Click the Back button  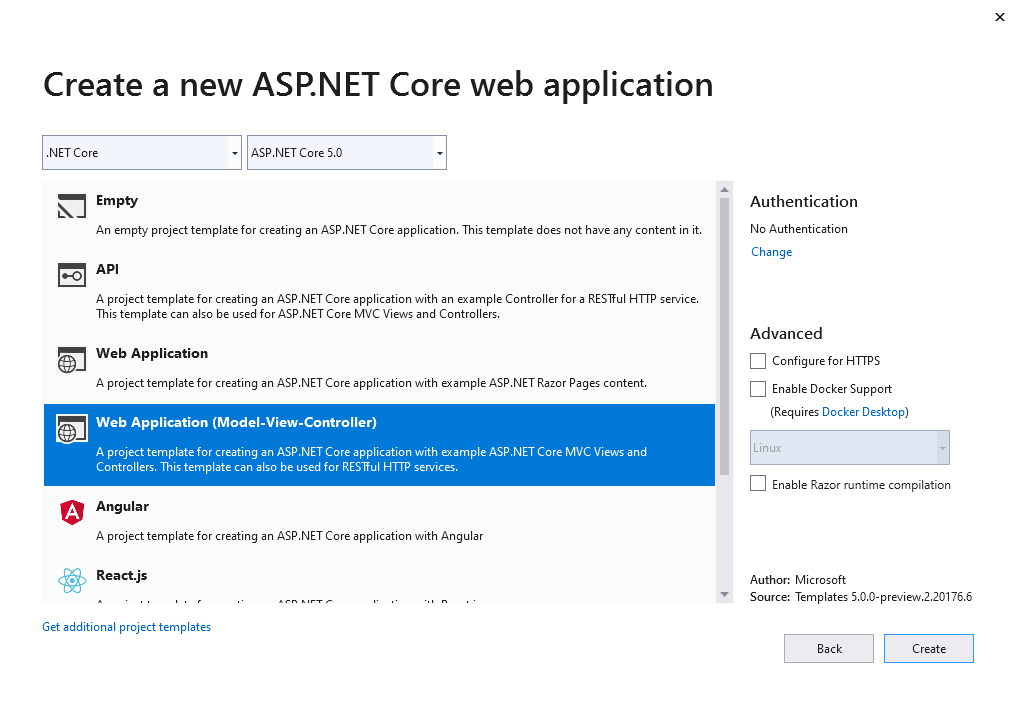(828, 648)
